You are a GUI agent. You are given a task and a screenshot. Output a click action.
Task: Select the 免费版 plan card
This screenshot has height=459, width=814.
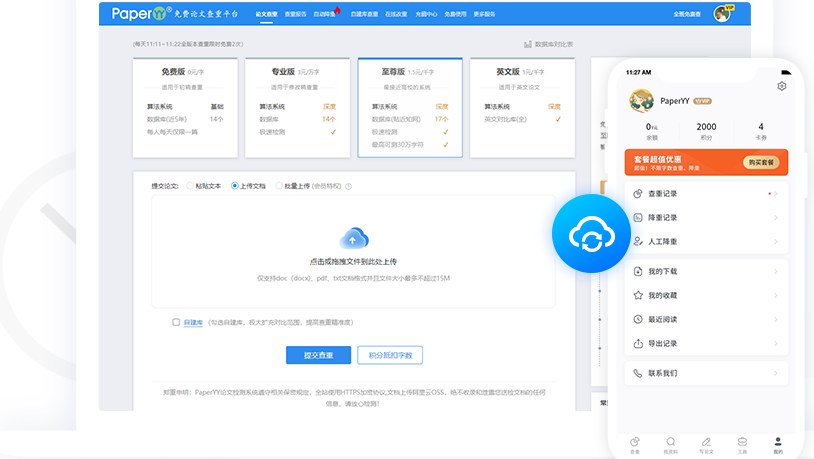[185, 107]
